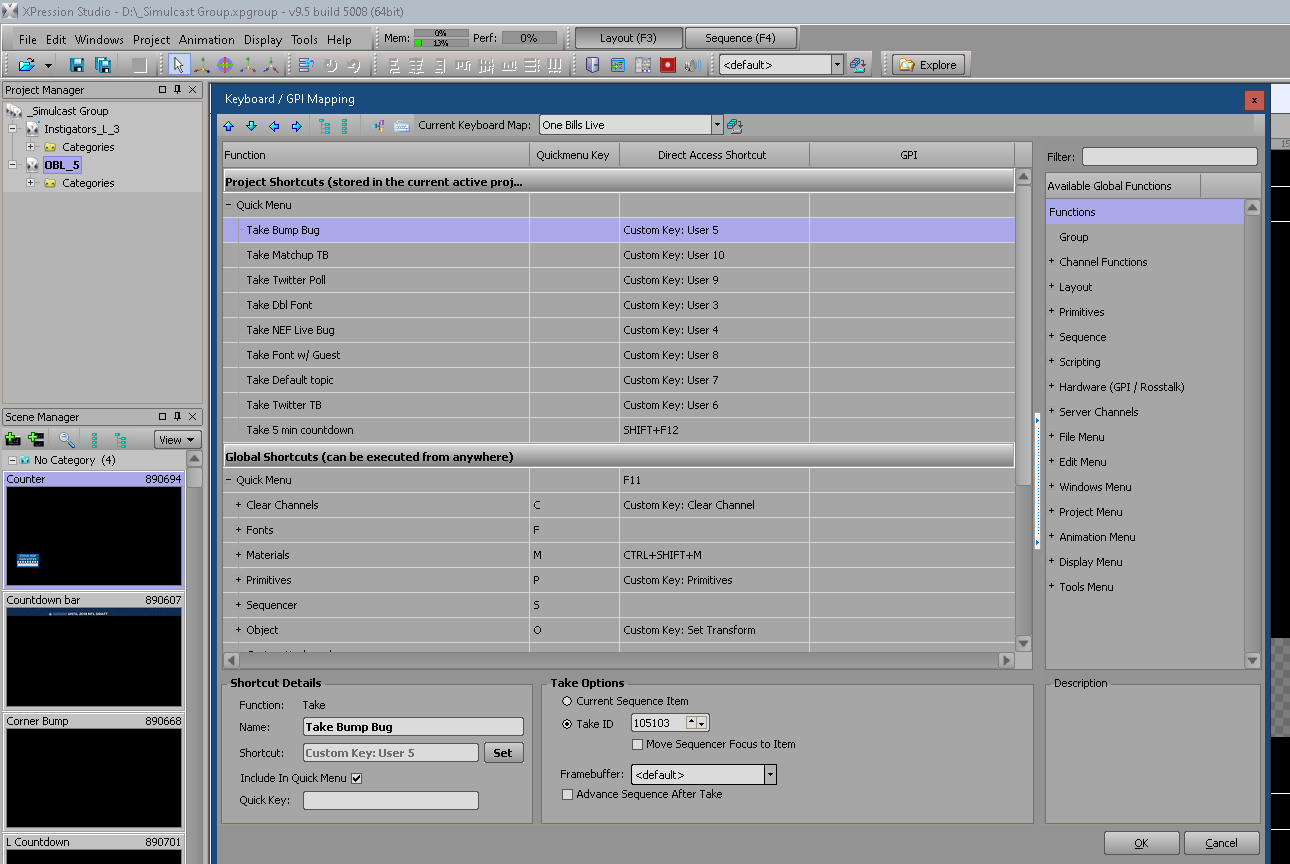Viewport: 1290px width, 864px height.
Task: Select the Current Sequence Item radio button
Action: [x=567, y=701]
